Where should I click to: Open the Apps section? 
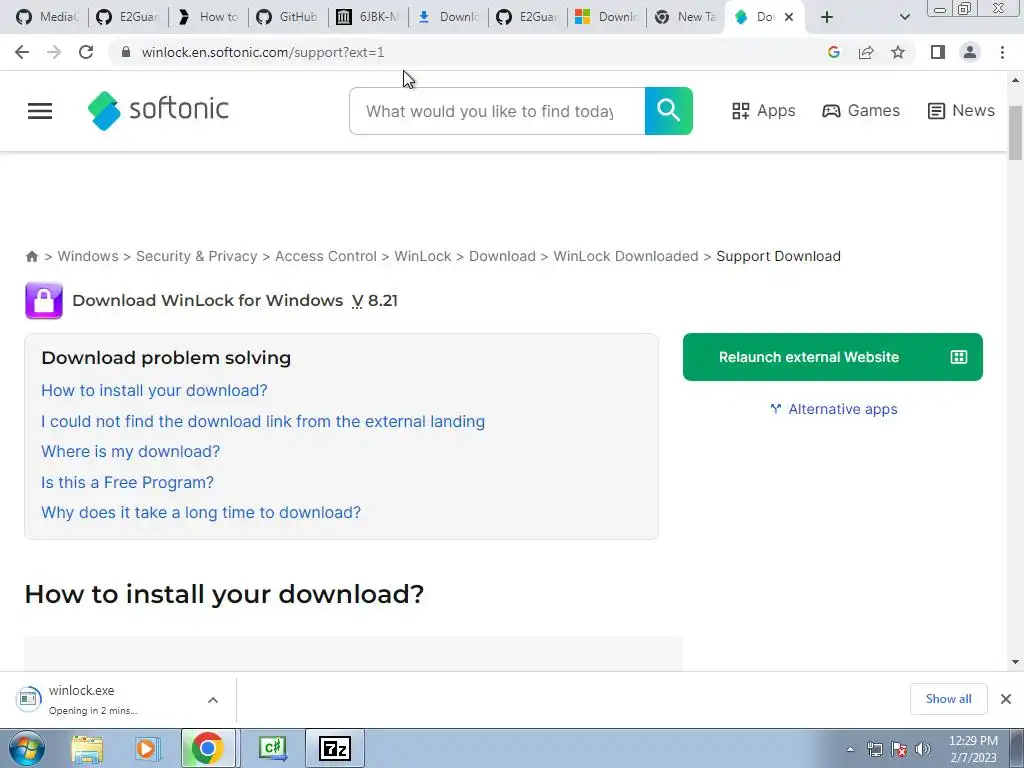(x=763, y=110)
